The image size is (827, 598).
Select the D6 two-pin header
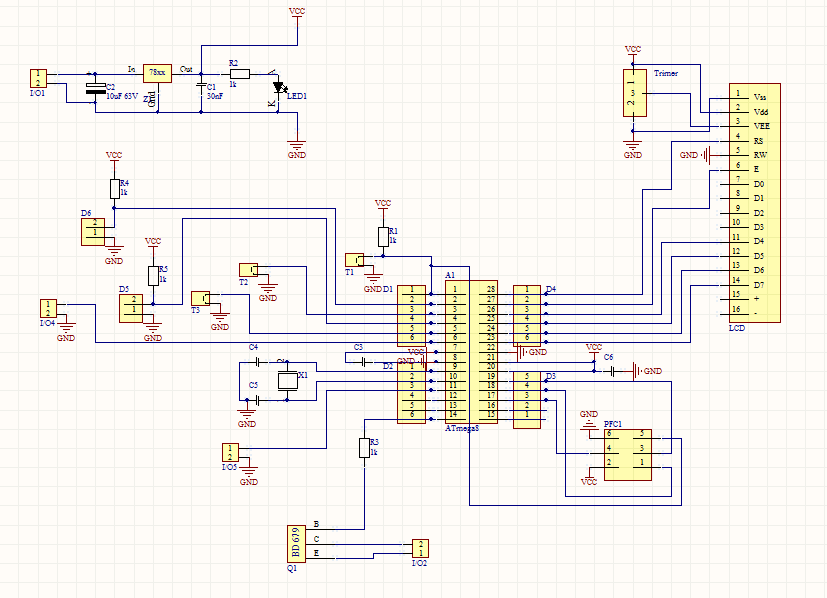(x=93, y=232)
